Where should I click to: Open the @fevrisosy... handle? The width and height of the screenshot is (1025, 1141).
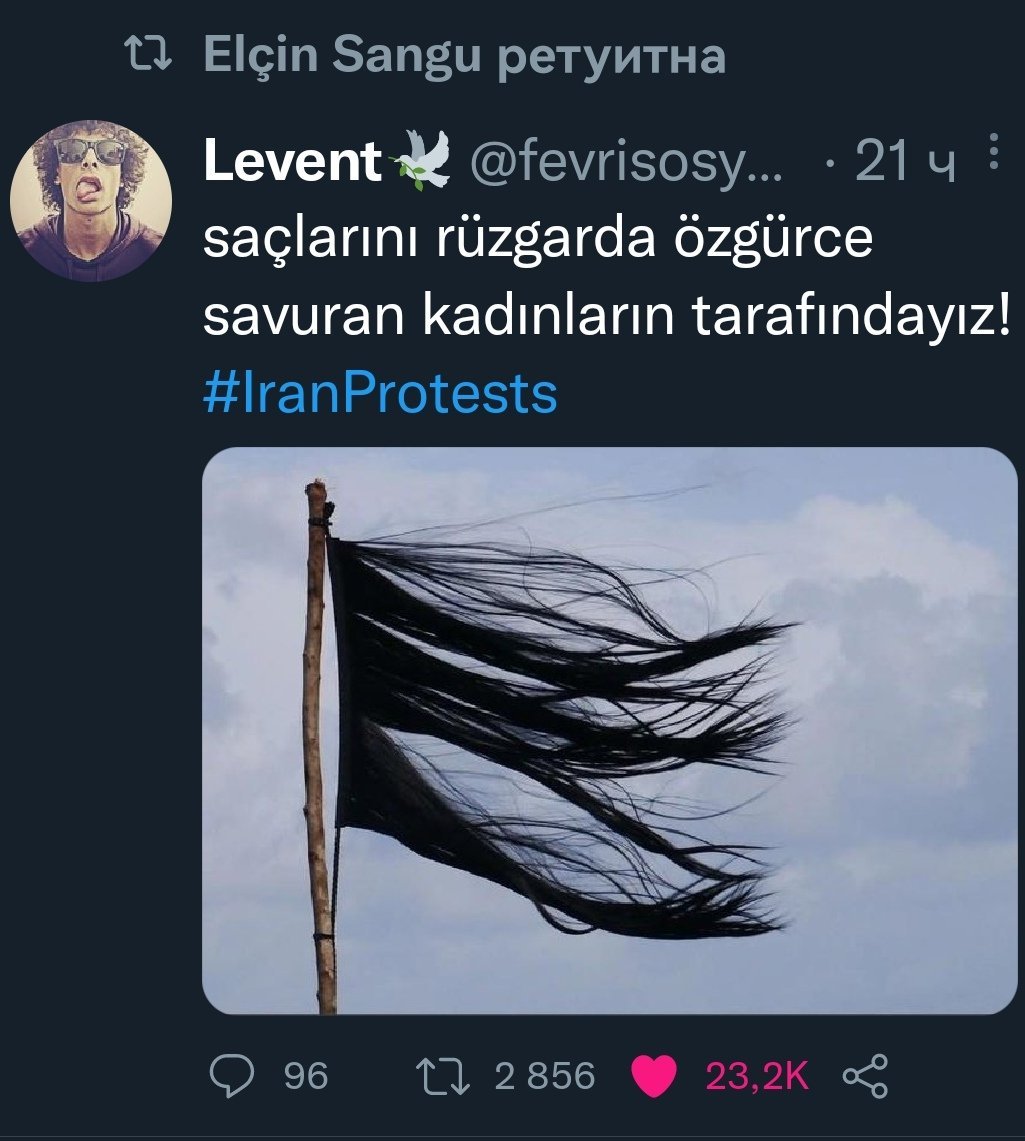[x=626, y=162]
